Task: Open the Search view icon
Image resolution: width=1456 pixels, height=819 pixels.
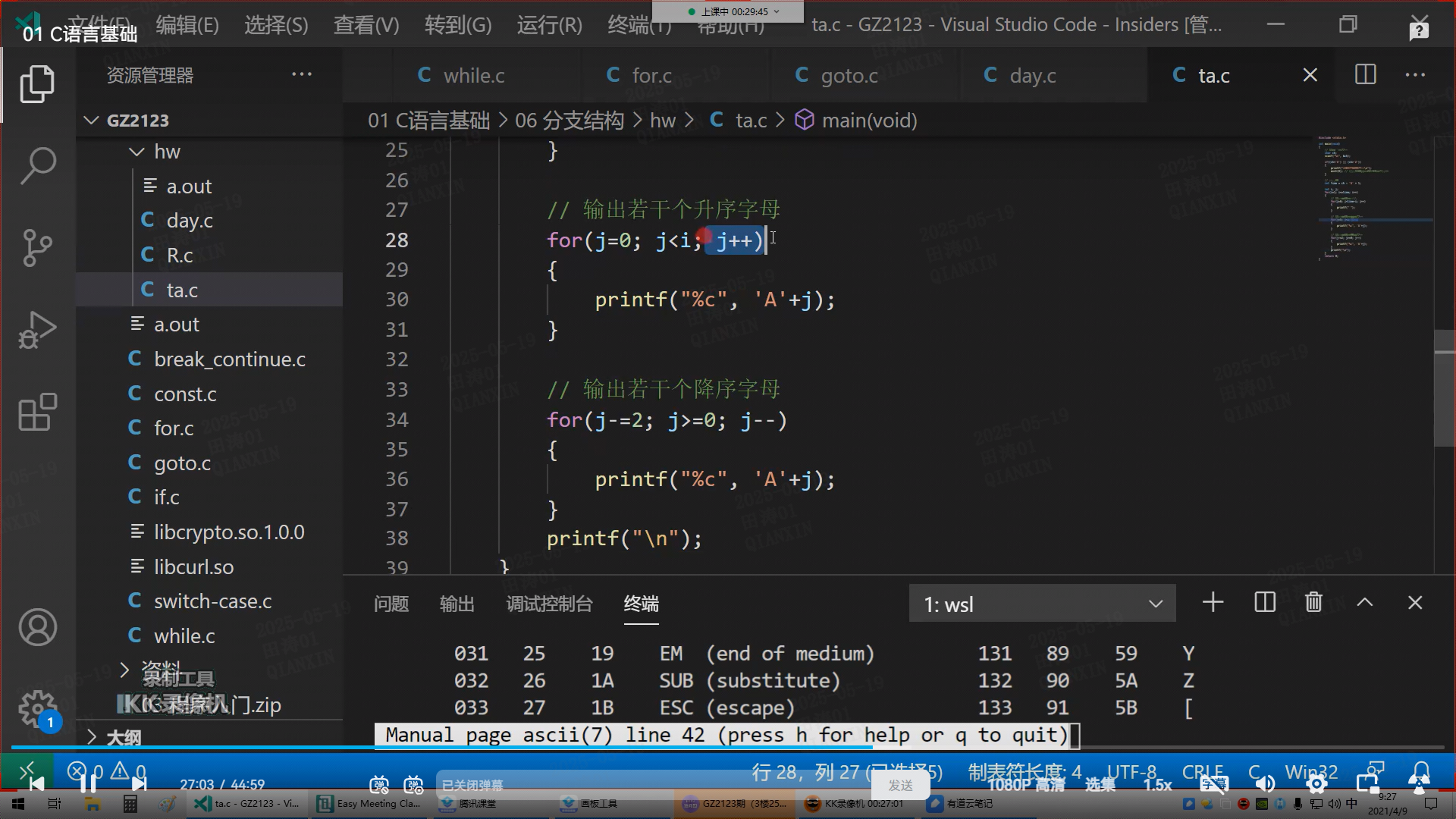Action: pyautogui.click(x=37, y=165)
